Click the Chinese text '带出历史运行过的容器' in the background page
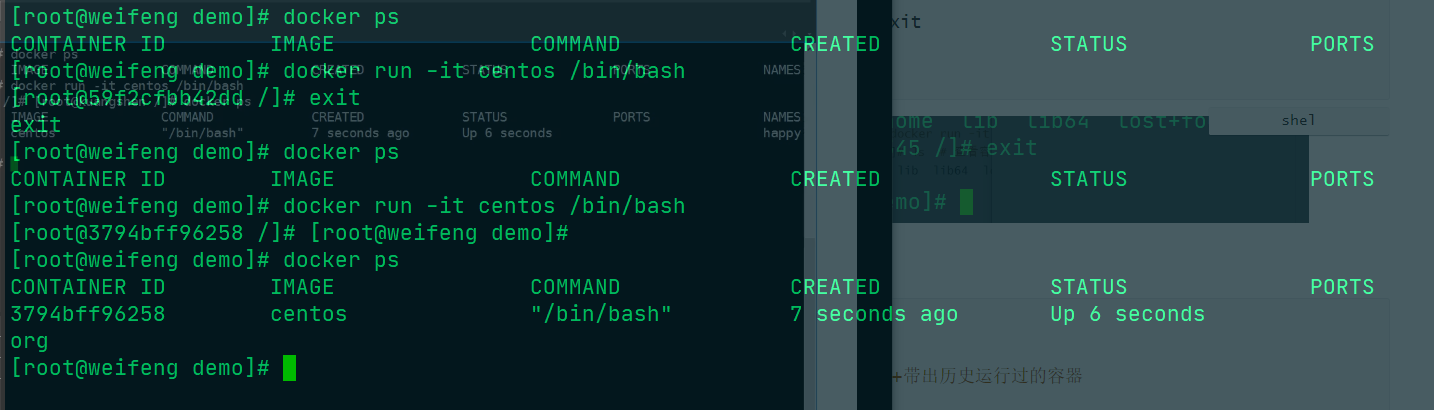 click(x=992, y=376)
